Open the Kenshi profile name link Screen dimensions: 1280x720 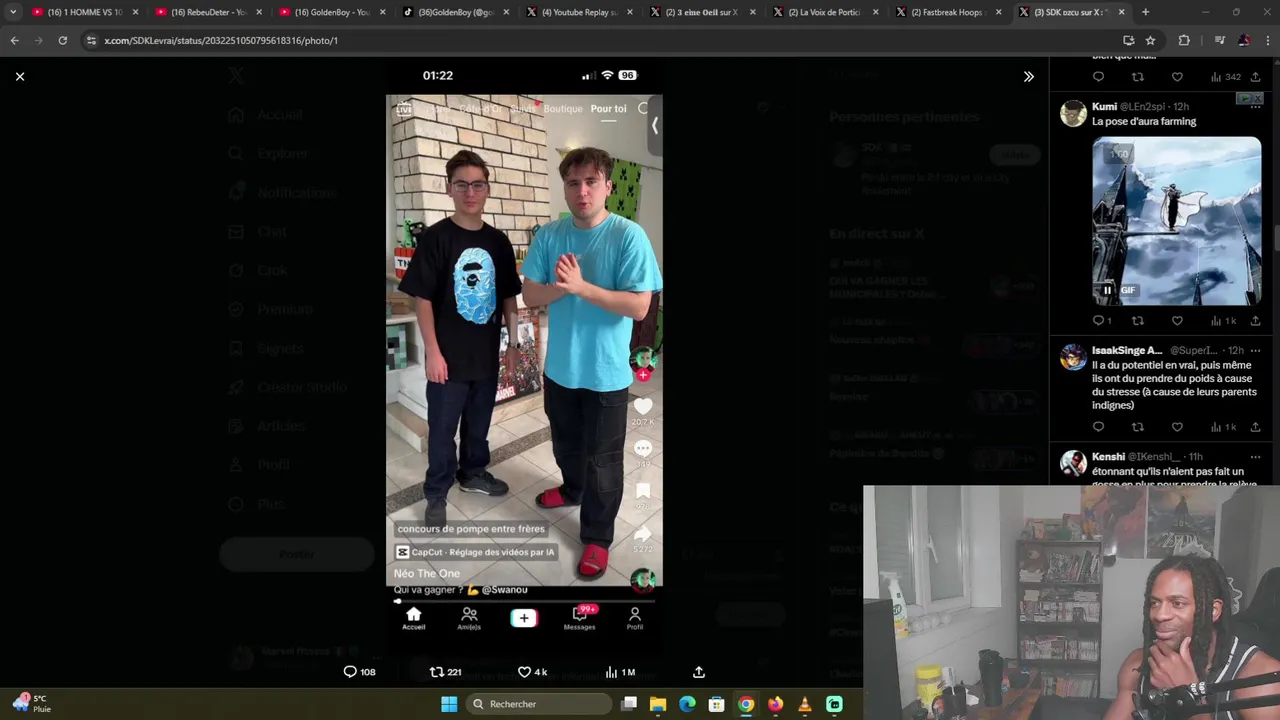[x=1108, y=456]
